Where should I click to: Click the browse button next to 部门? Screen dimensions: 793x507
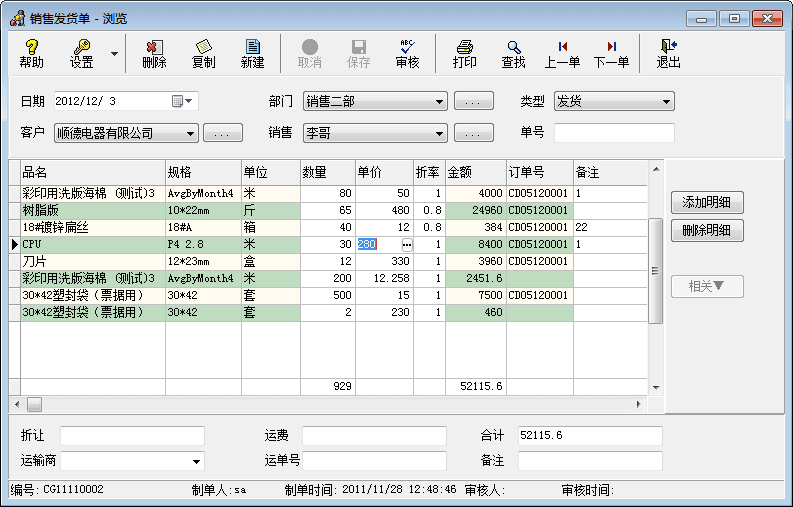(474, 101)
